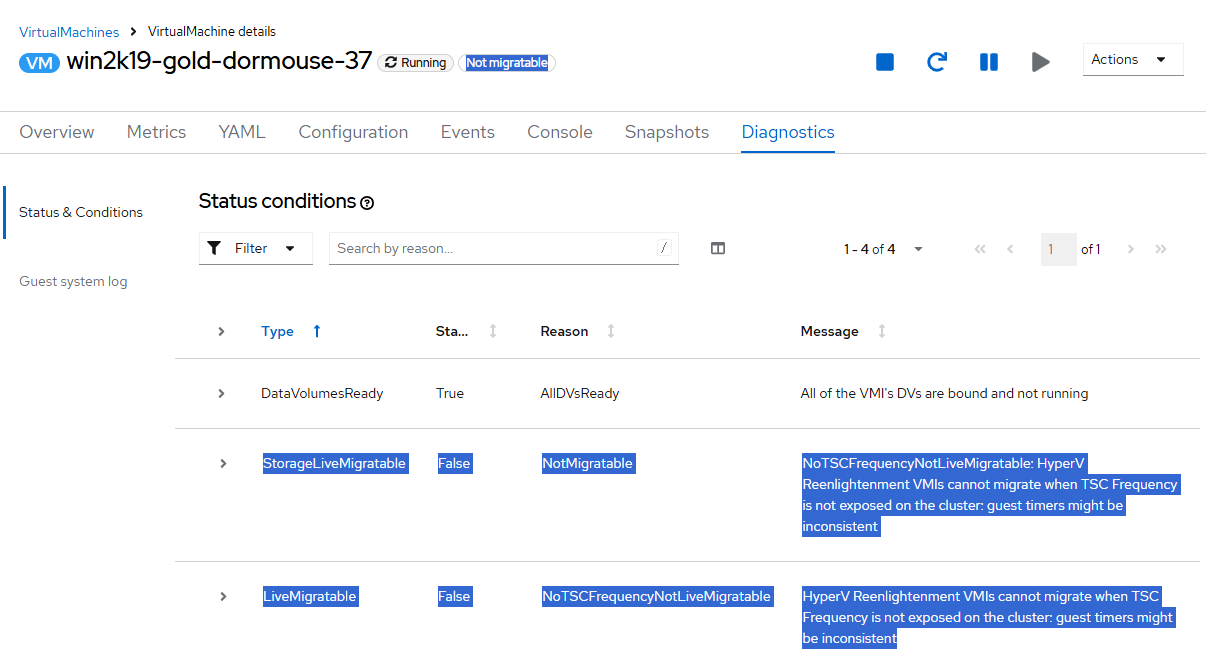Switch to the Snapshots tab
The image size is (1207, 667).
pos(667,132)
